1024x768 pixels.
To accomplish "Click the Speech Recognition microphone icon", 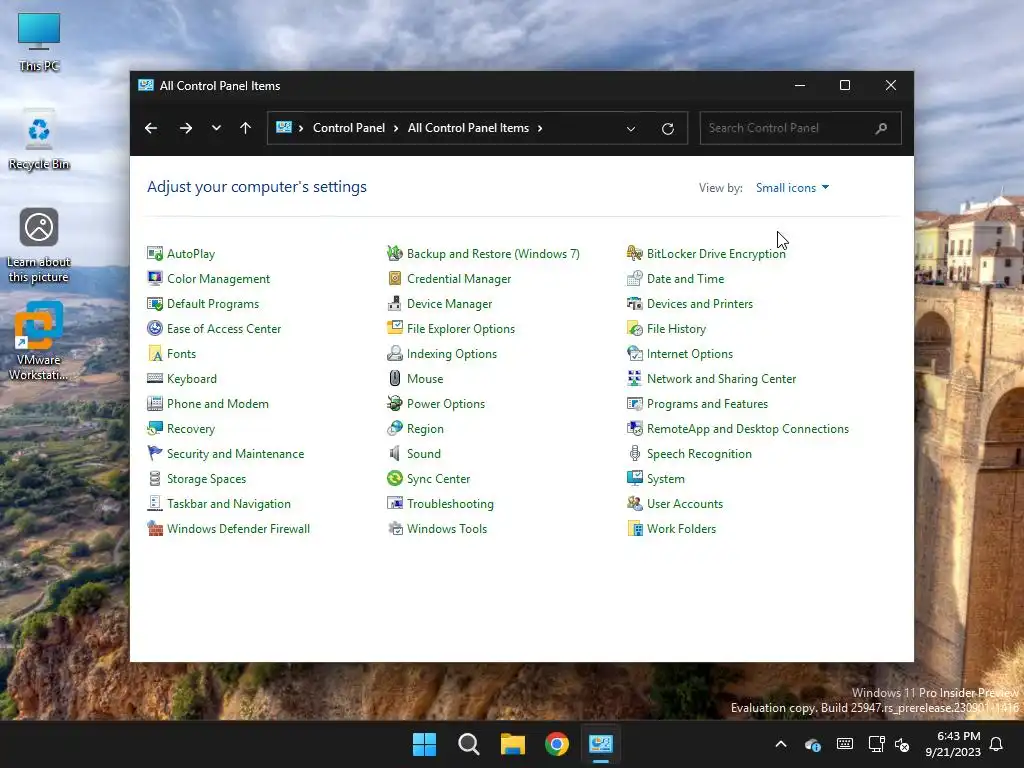I will point(635,453).
